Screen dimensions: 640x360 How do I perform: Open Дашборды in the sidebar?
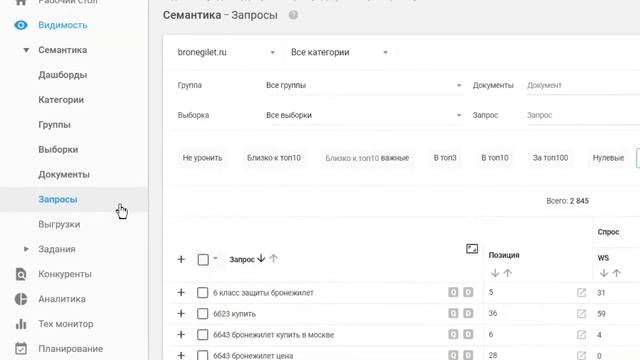[62, 75]
